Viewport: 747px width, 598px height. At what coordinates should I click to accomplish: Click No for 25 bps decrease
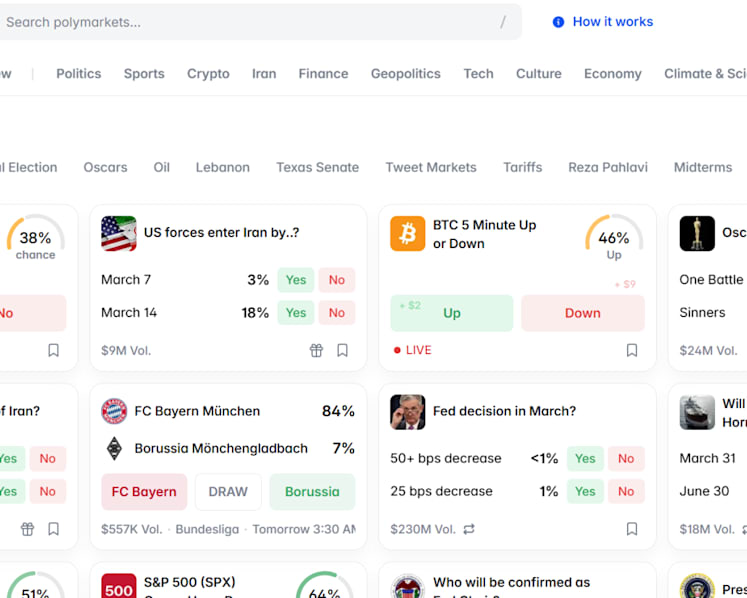pos(626,492)
